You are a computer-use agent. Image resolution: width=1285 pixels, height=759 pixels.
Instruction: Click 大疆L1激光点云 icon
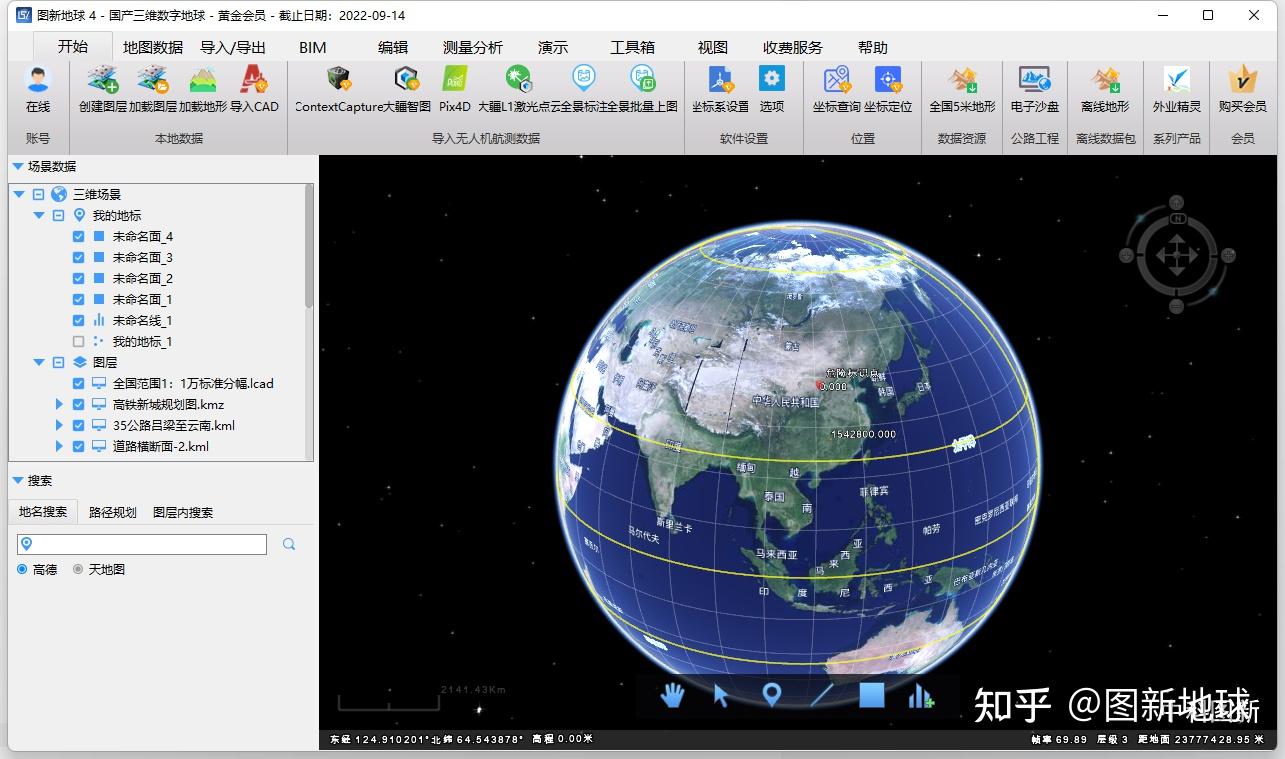tap(518, 79)
